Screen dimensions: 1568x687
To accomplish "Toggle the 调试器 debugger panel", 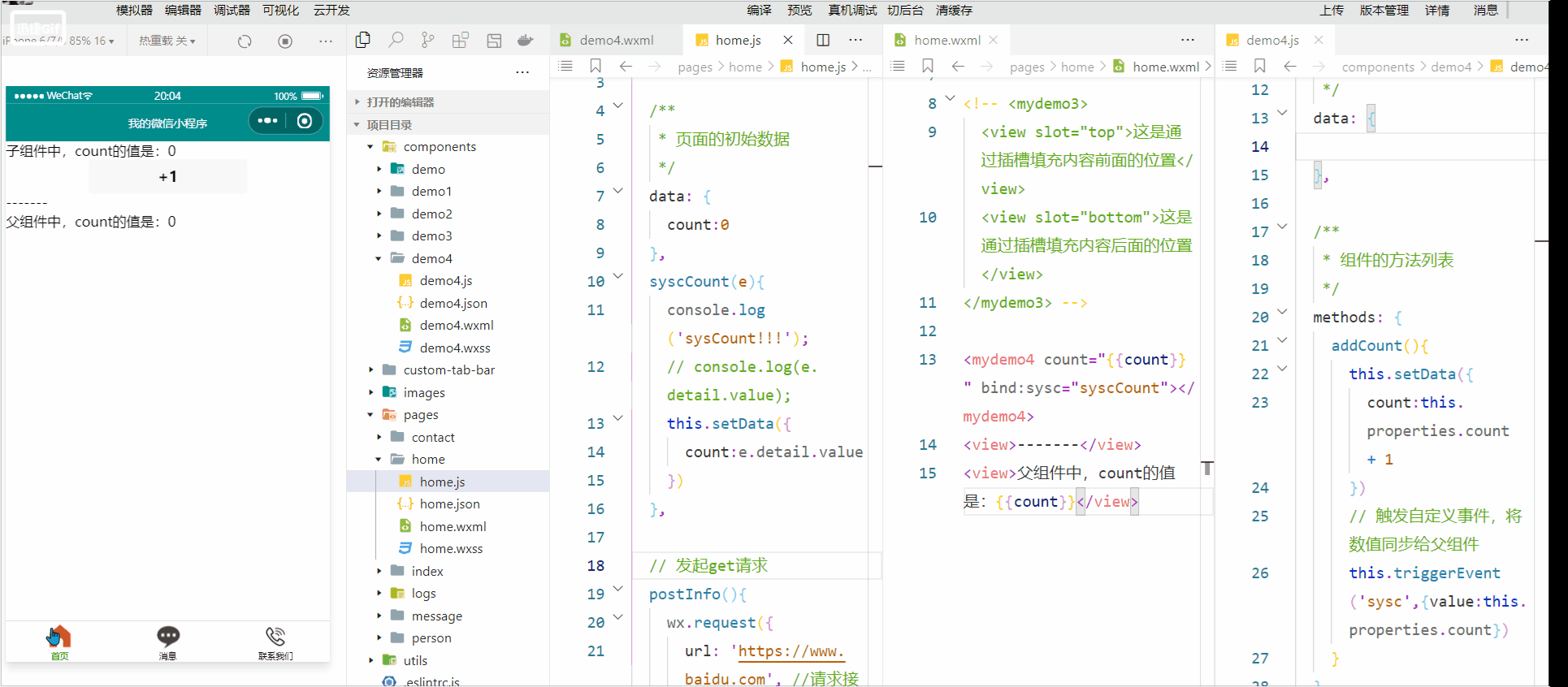I will (x=232, y=10).
